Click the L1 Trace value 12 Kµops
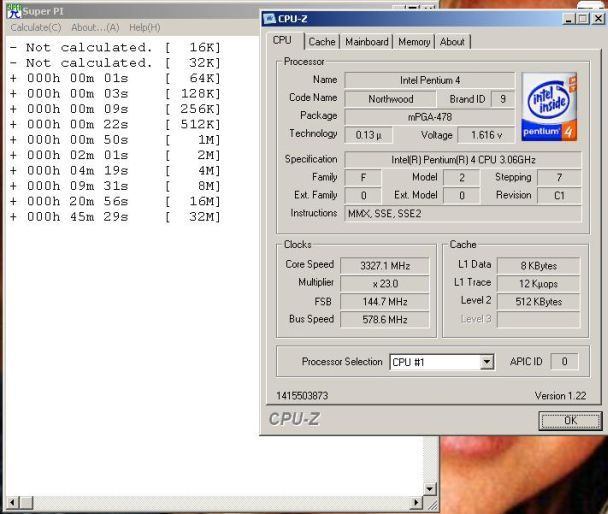The width and height of the screenshot is (608, 514). 538,283
